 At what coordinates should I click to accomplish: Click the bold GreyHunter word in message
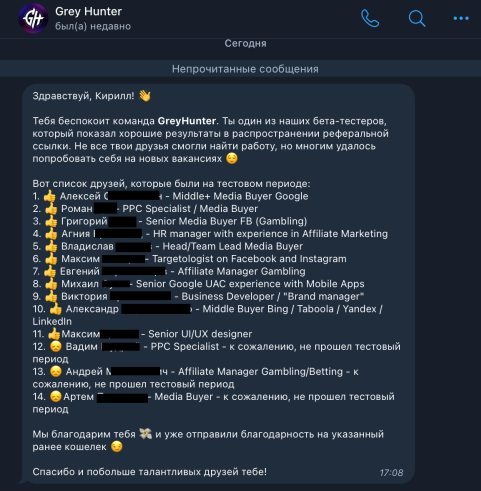pos(187,121)
